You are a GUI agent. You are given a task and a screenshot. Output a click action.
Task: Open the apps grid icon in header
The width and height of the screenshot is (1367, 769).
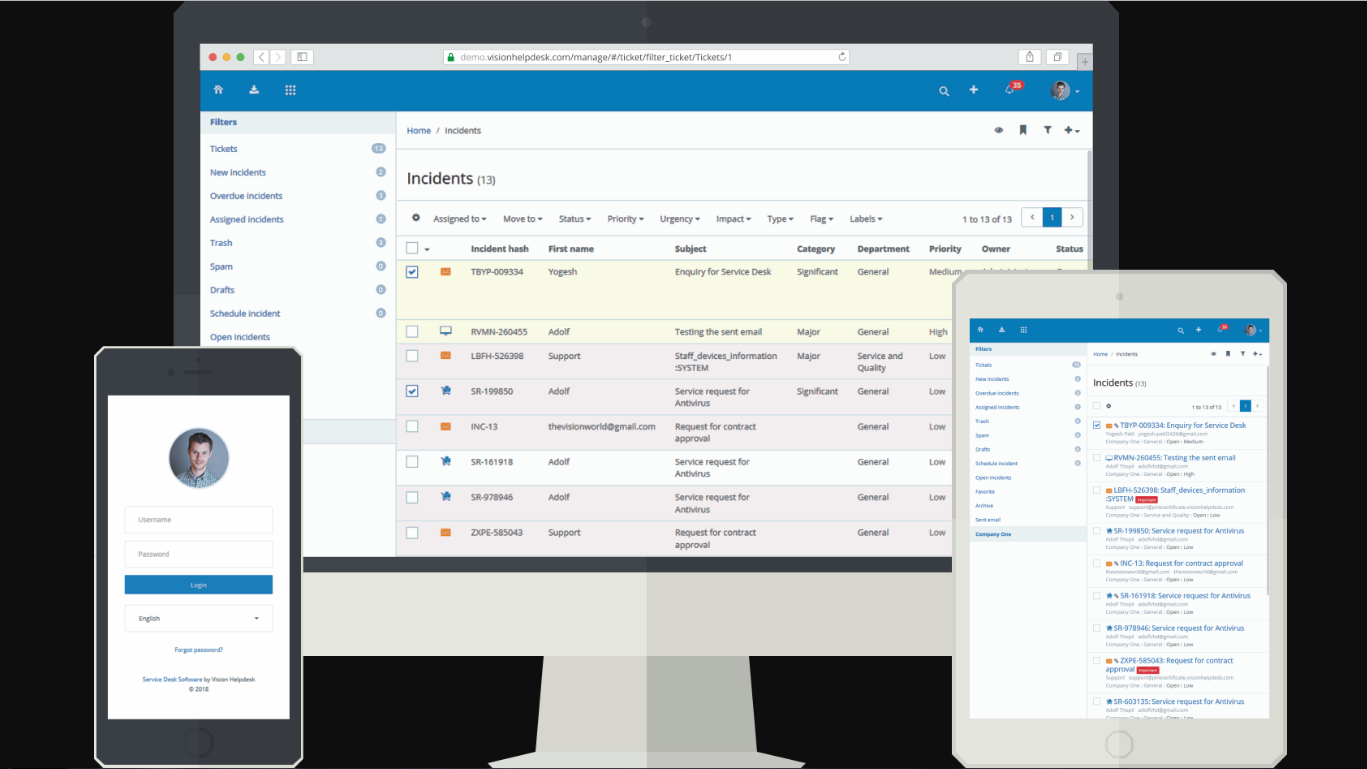tap(290, 90)
